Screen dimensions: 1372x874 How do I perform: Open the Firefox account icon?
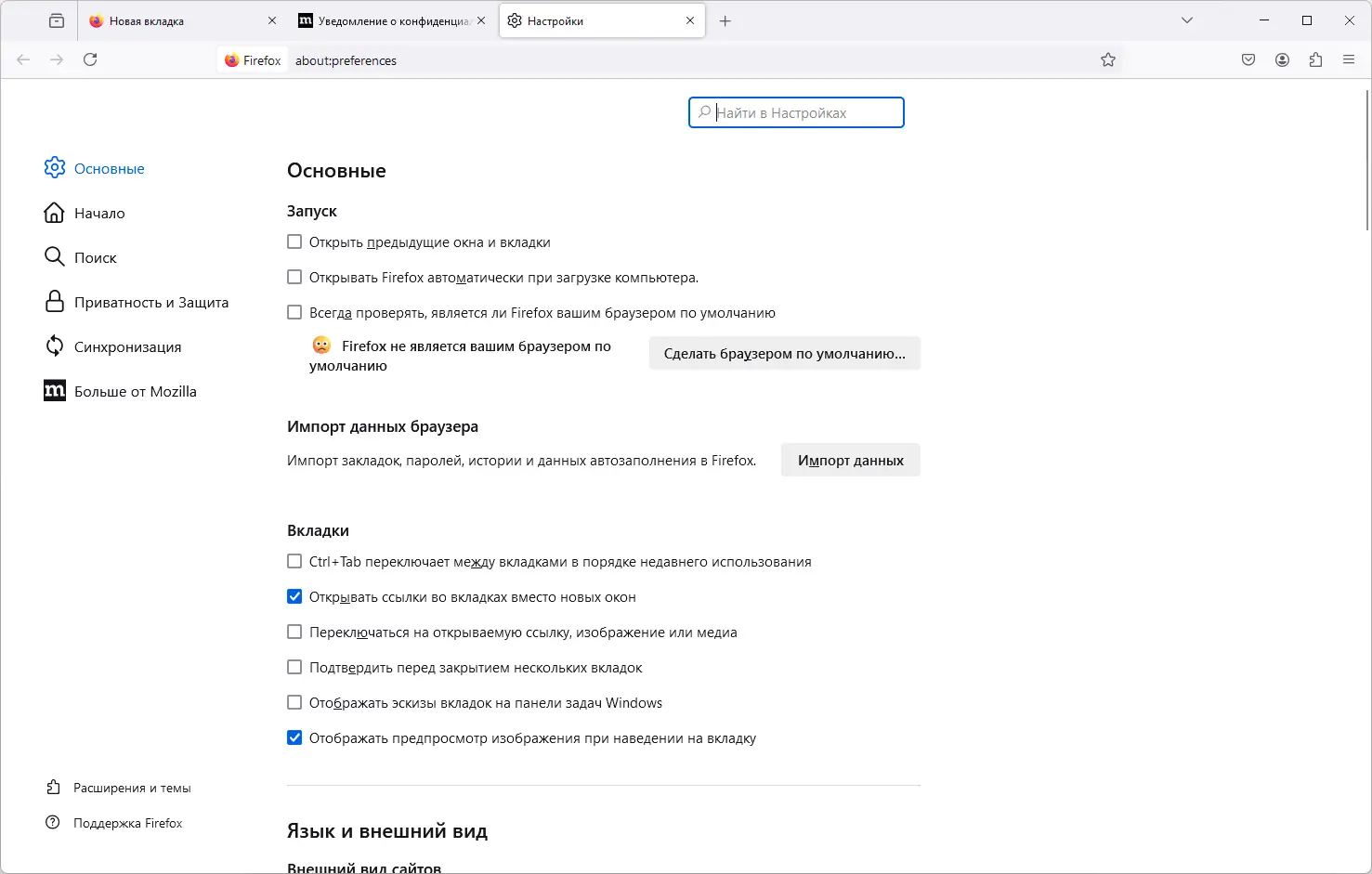pyautogui.click(x=1282, y=60)
